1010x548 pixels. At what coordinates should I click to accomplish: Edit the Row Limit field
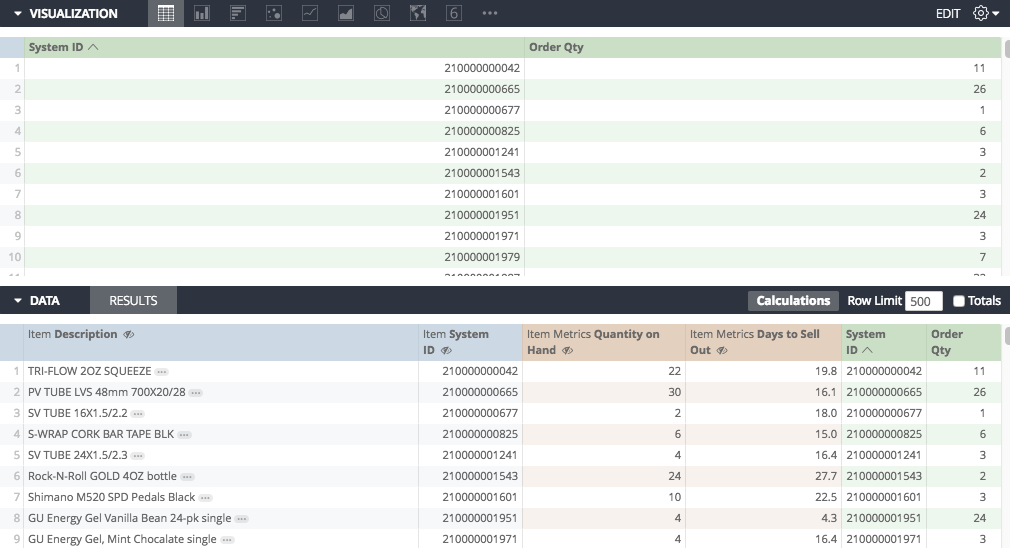(923, 301)
